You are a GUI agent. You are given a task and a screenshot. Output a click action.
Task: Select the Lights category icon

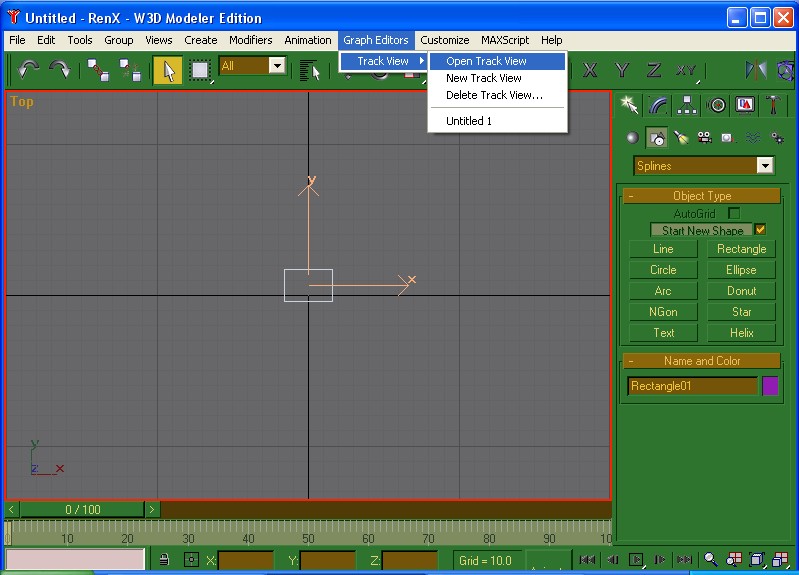[x=680, y=138]
